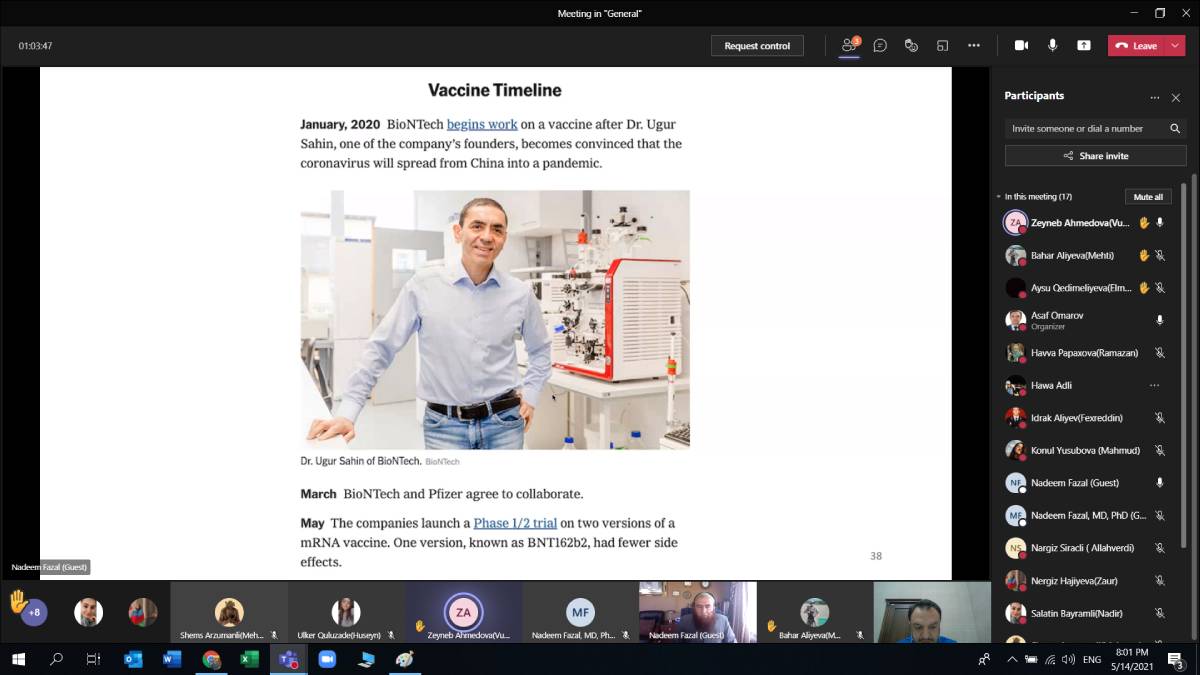Select Zeyneb Ahmedova video tile
Image resolution: width=1200 pixels, height=675 pixels.
tap(463, 612)
